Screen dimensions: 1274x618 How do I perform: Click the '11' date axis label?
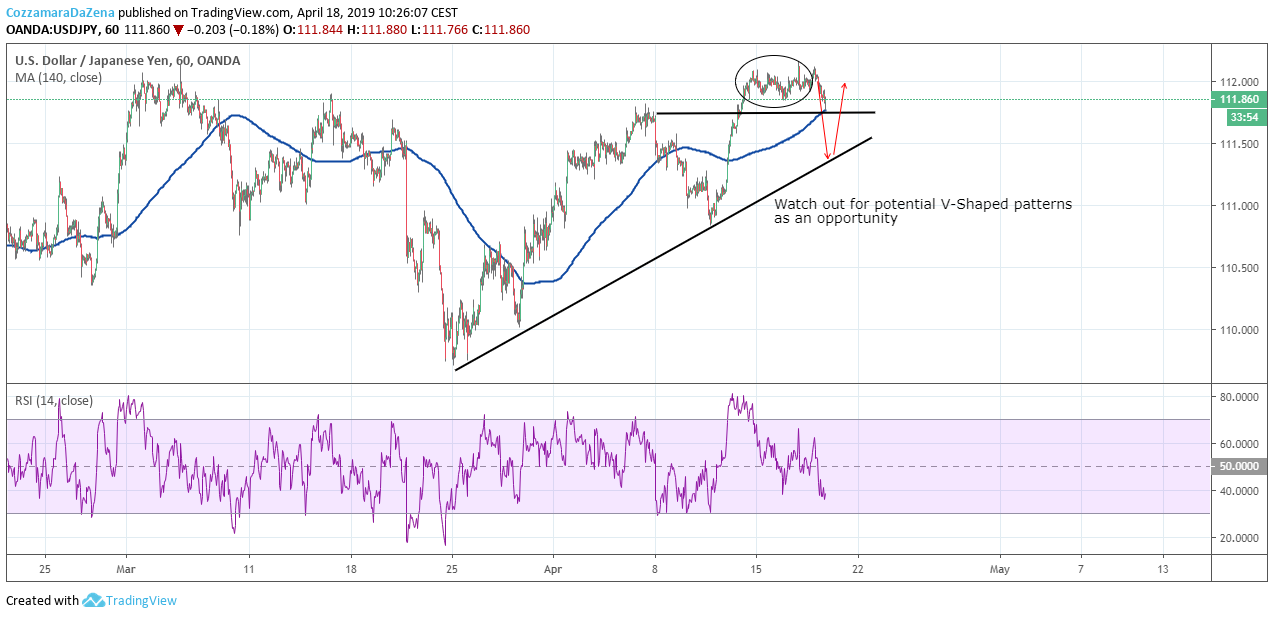pos(248,568)
